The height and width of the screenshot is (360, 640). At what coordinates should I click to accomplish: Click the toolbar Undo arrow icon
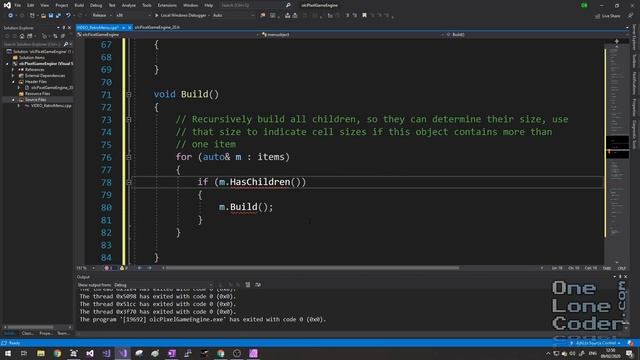coord(68,16)
